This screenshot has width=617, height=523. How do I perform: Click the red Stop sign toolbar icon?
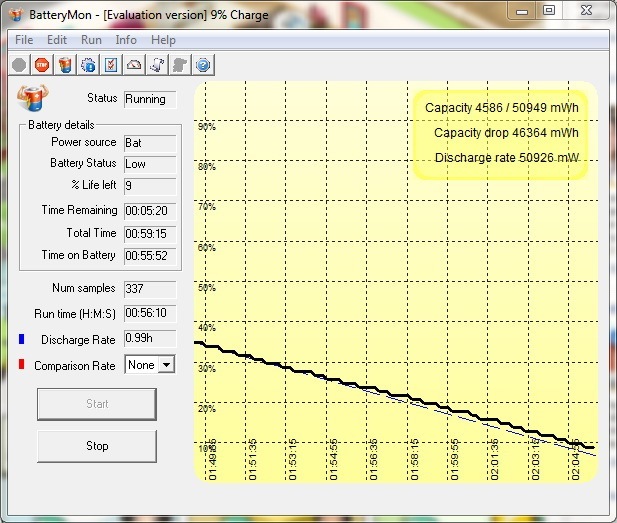pos(42,65)
